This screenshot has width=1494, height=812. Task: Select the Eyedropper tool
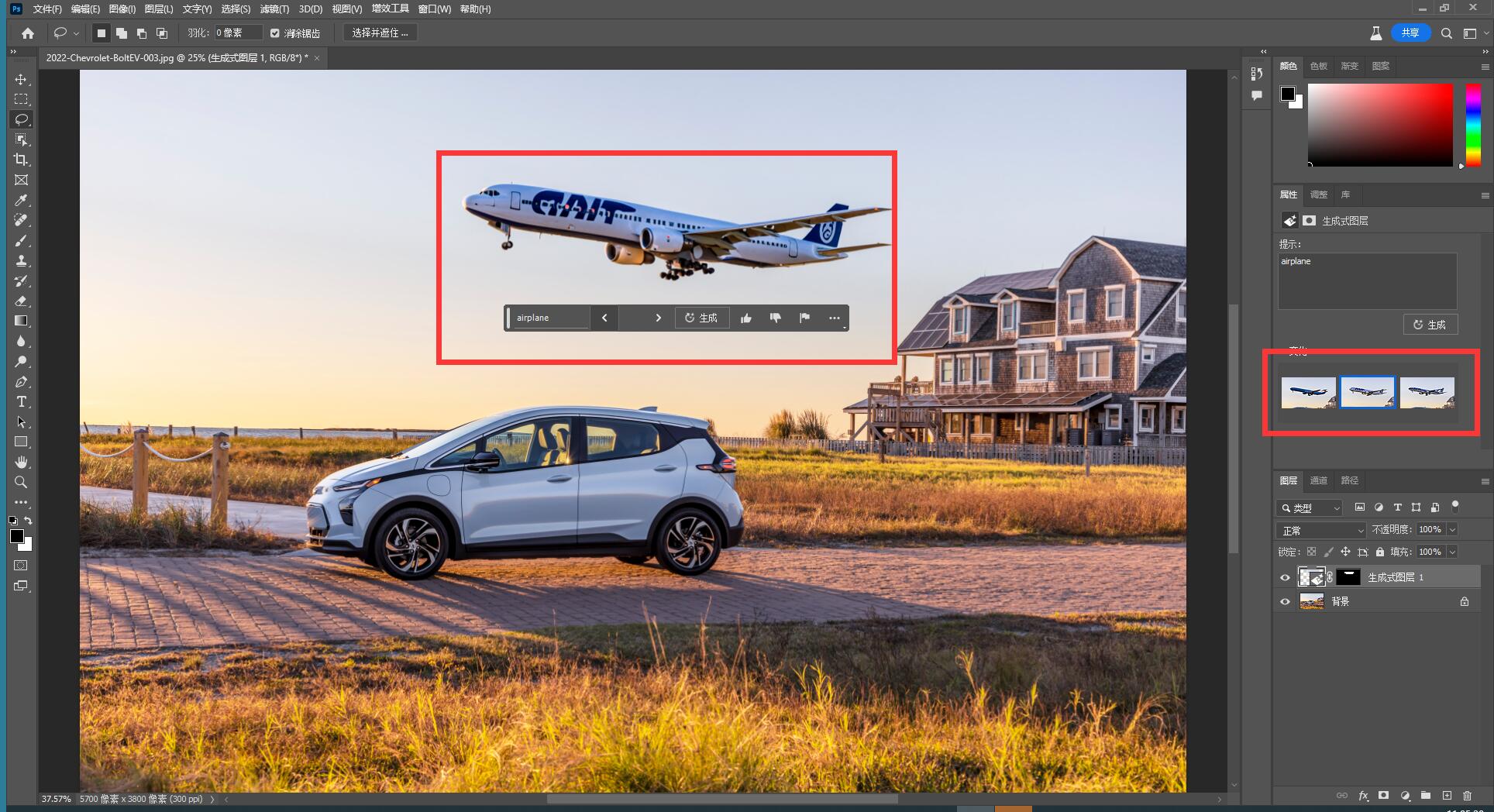coord(21,200)
